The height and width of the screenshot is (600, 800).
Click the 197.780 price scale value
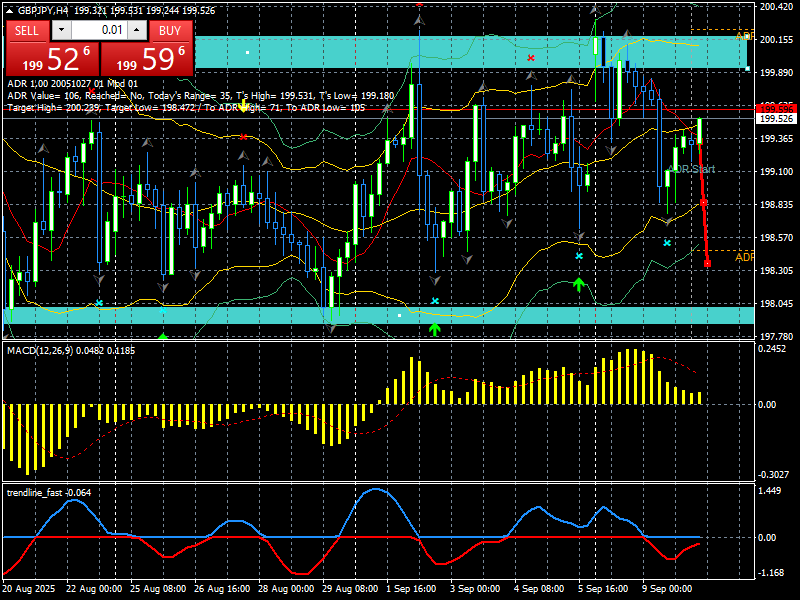777,337
